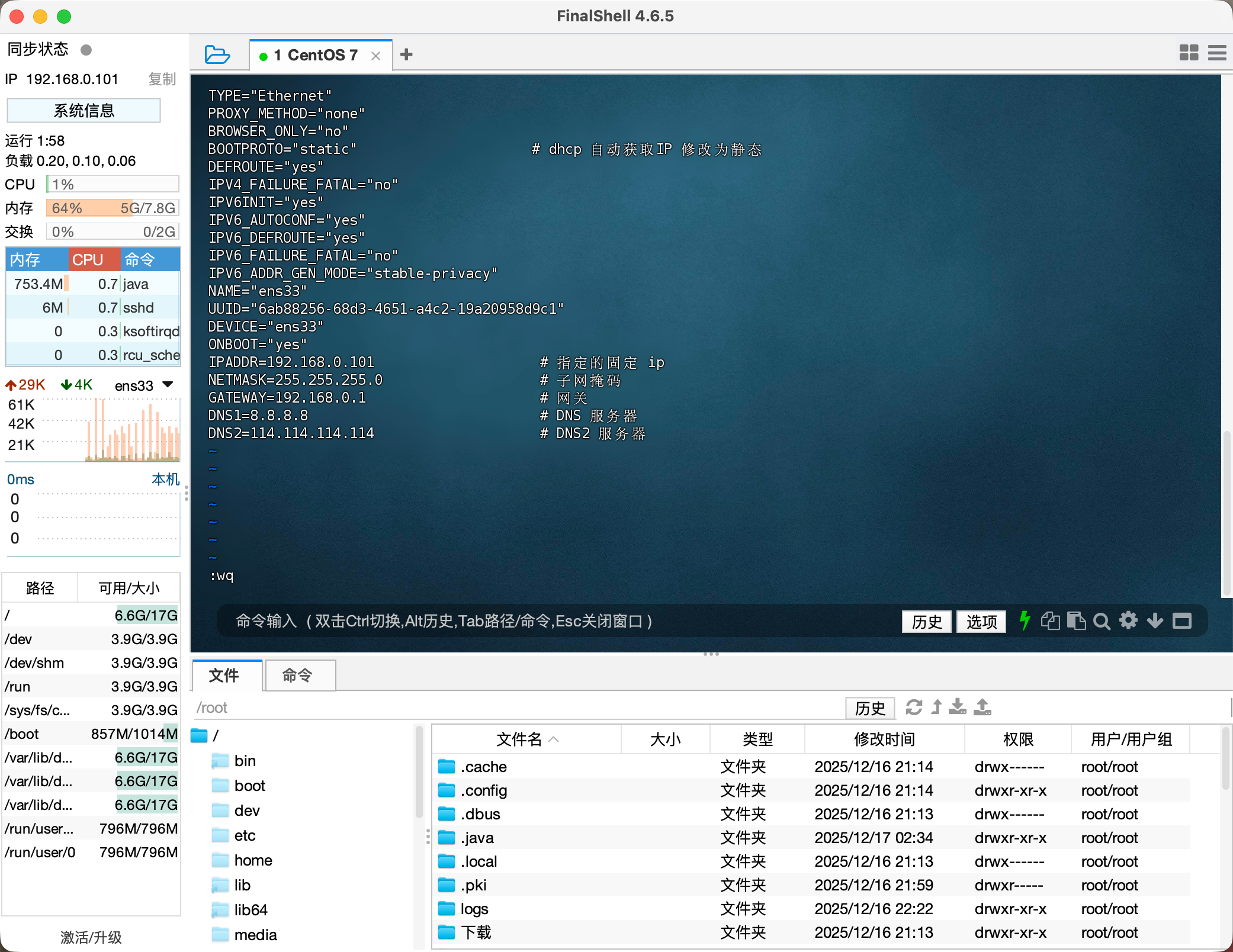Image resolution: width=1233 pixels, height=952 pixels.
Task: Click the download file icon
Action: 957,707
